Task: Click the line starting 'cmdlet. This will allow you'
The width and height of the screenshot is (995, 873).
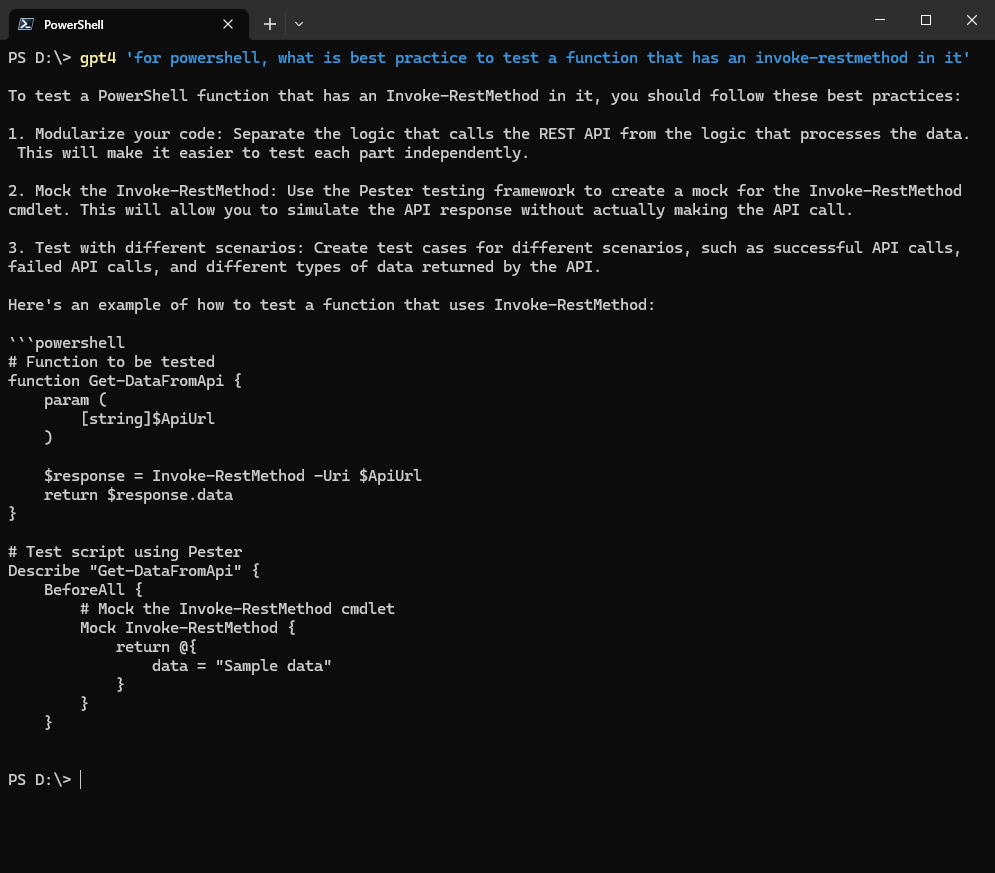Action: 430,210
